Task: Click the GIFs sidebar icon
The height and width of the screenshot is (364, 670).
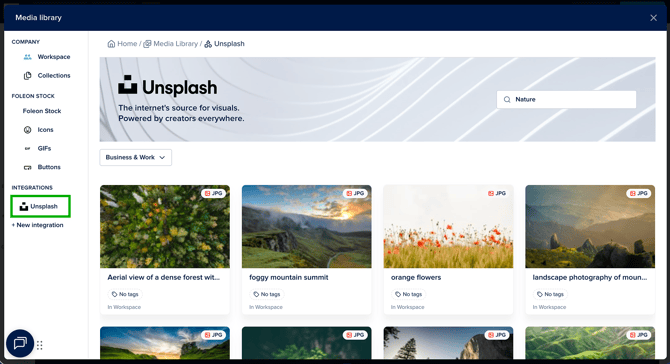Action: coord(28,149)
